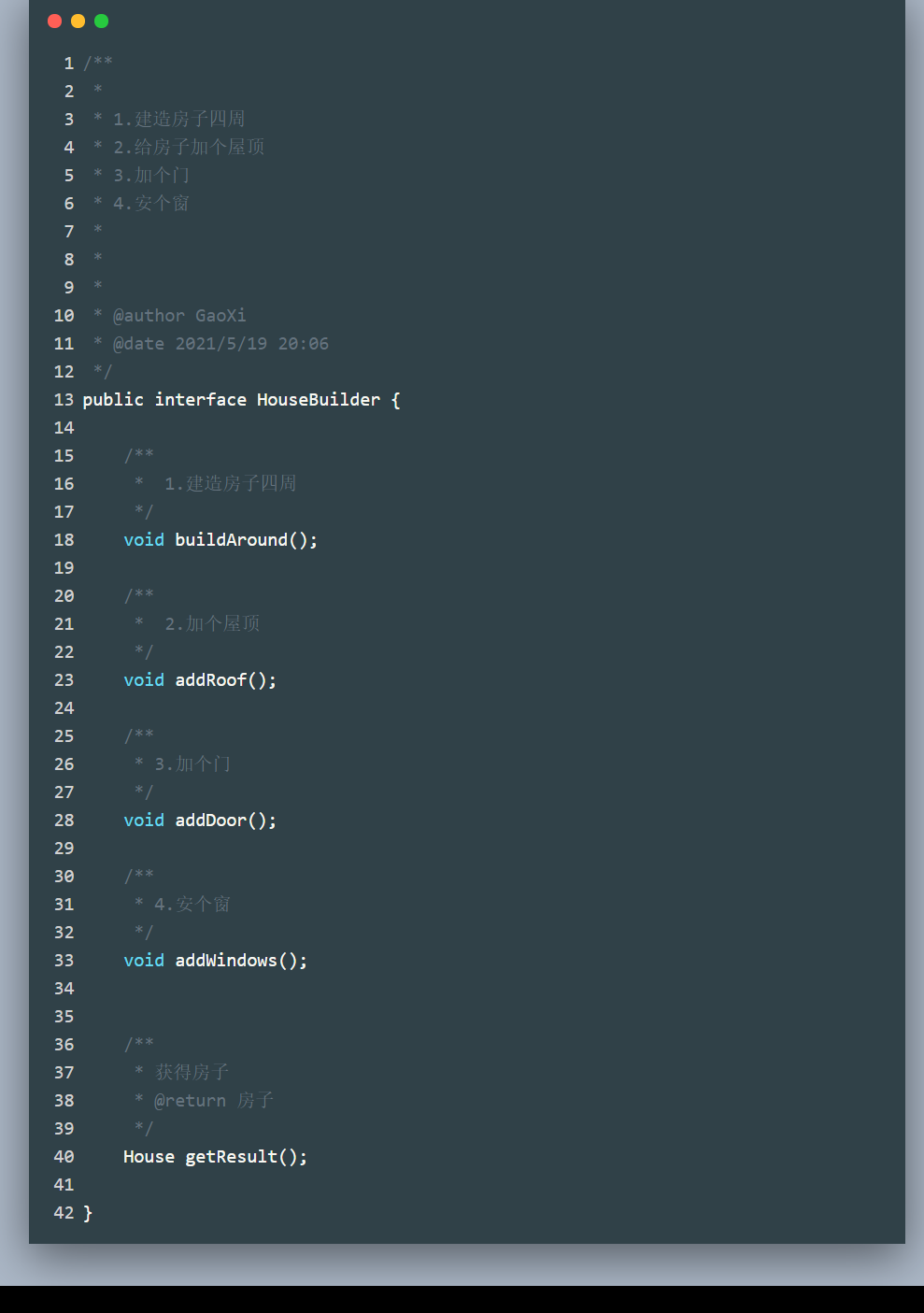Select the "void addDoor();" line
This screenshot has width=924, height=1313.
pos(200,821)
